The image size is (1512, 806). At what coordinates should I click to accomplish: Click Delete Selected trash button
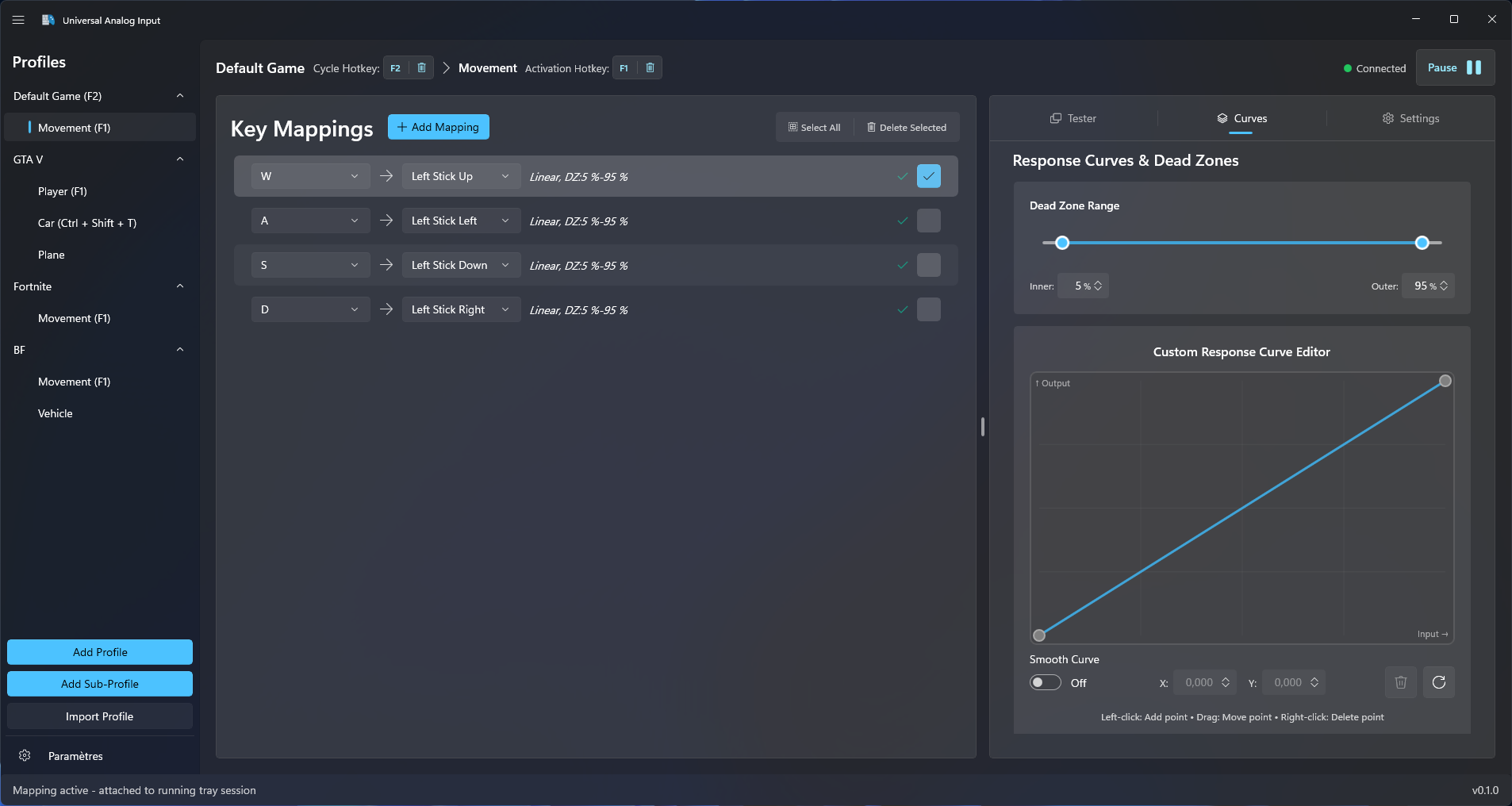906,128
